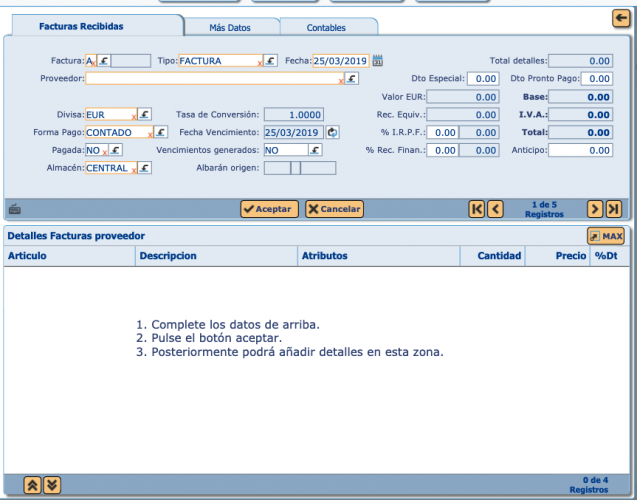The image size is (637, 500).
Task: Open the Forma Pago lookup
Action: tap(160, 132)
